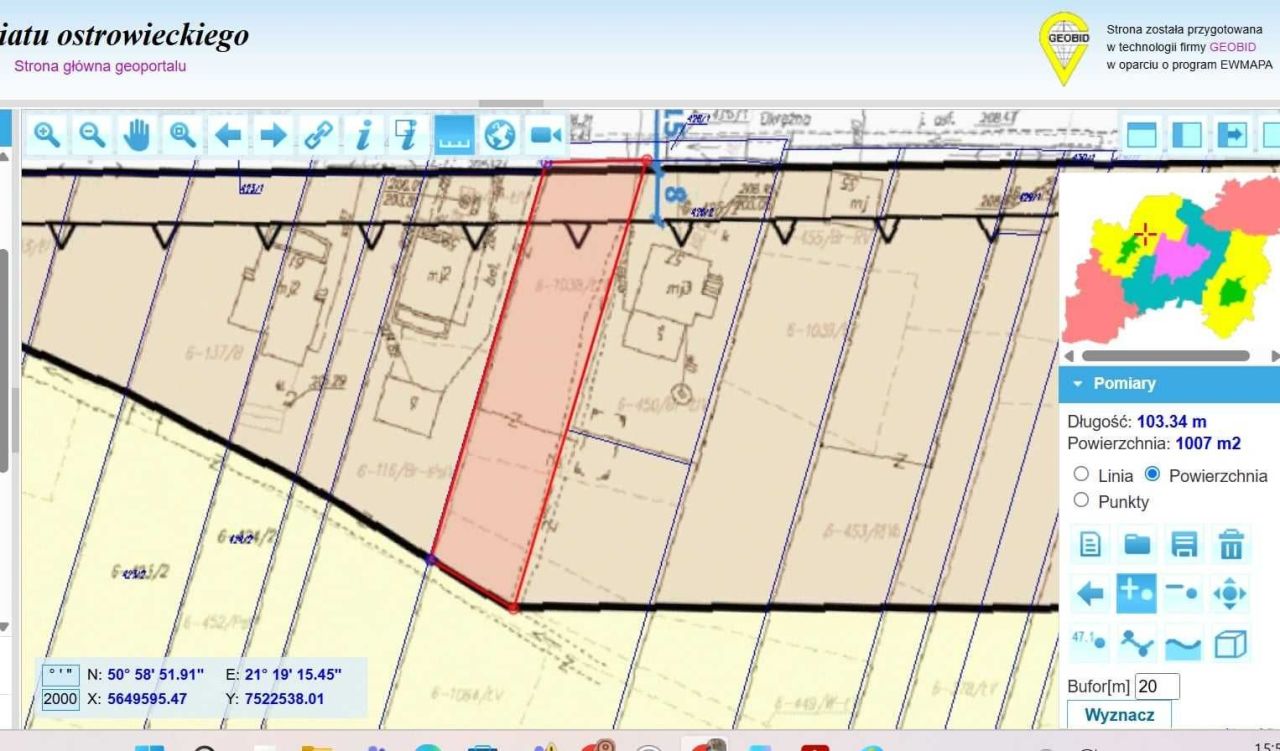Select the zoom in magnifier tool
Screen dimensions: 1280x751
tap(45, 134)
